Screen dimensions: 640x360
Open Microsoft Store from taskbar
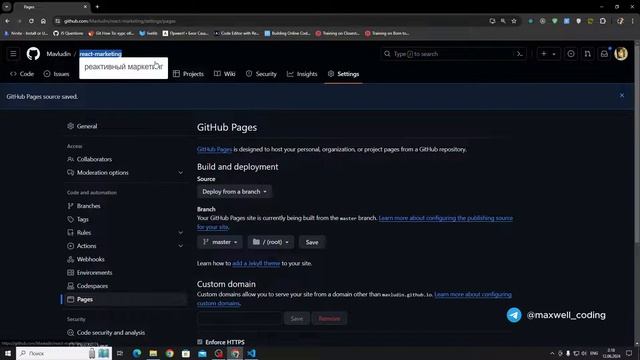coord(186,353)
